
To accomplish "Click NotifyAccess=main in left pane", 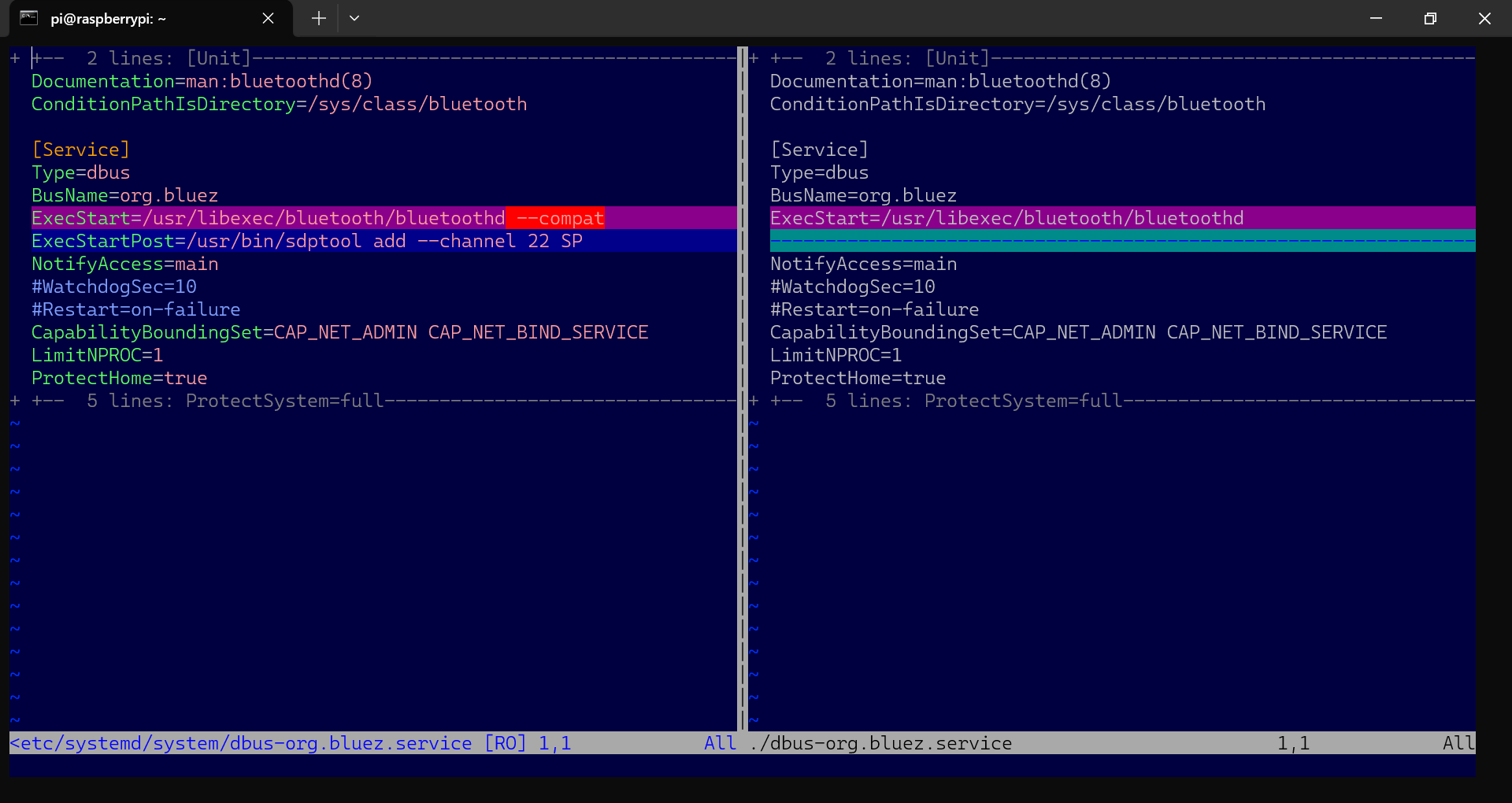I will [124, 264].
